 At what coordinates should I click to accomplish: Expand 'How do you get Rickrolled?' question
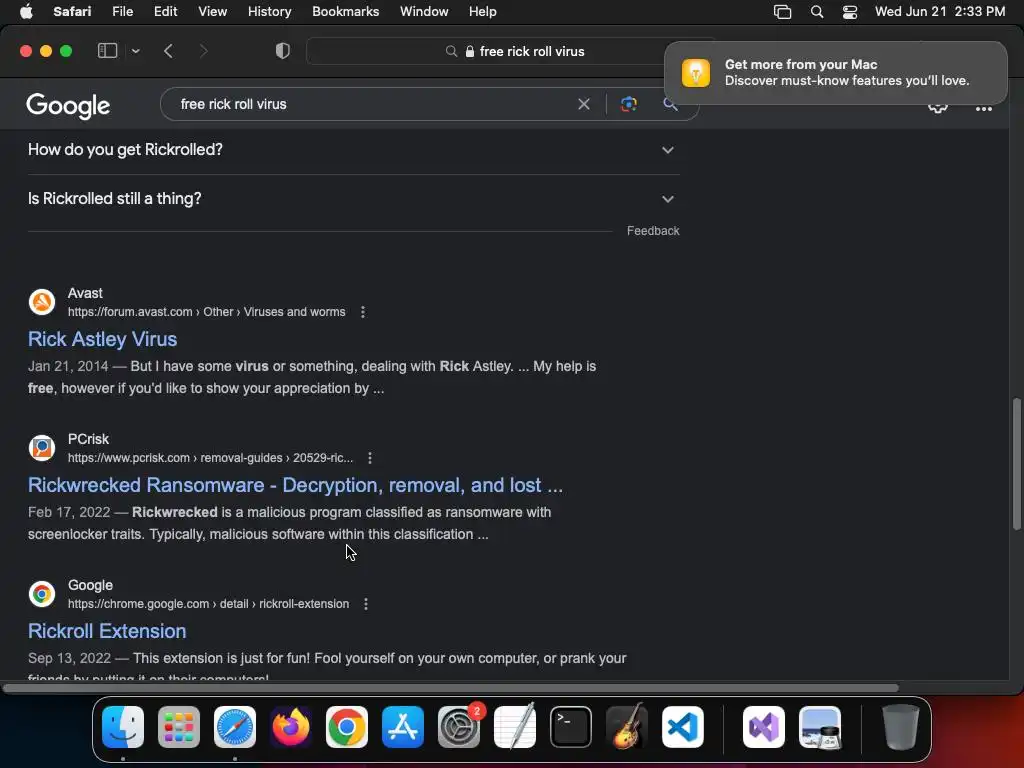tap(354, 150)
